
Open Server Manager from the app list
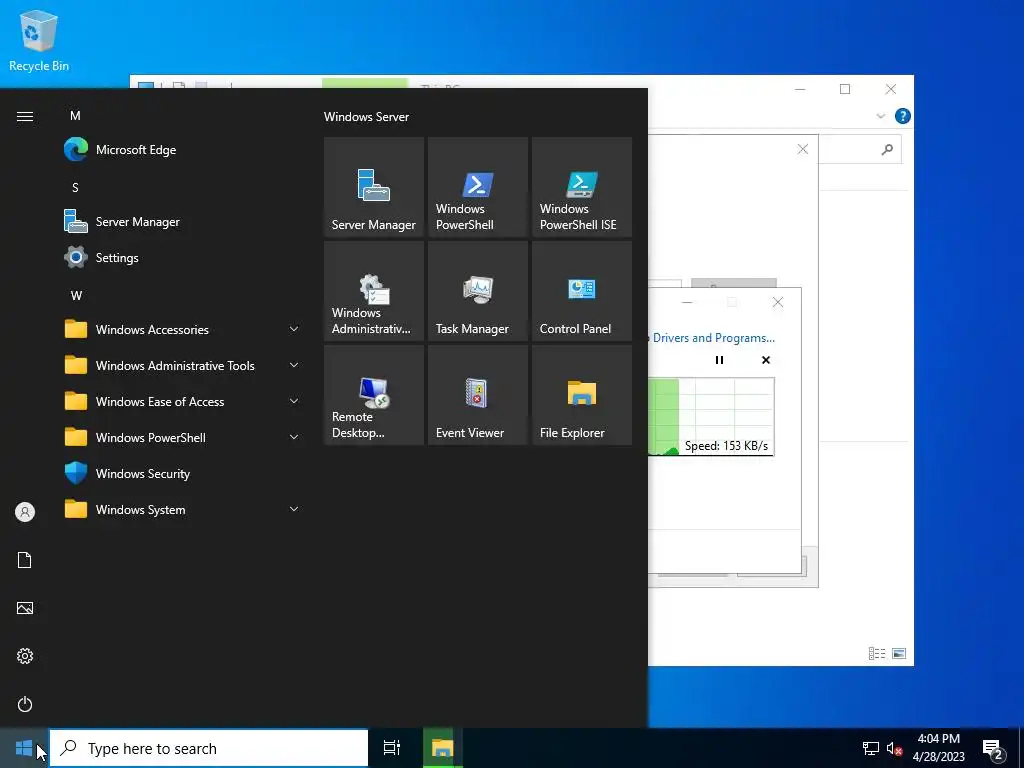click(x=183, y=221)
